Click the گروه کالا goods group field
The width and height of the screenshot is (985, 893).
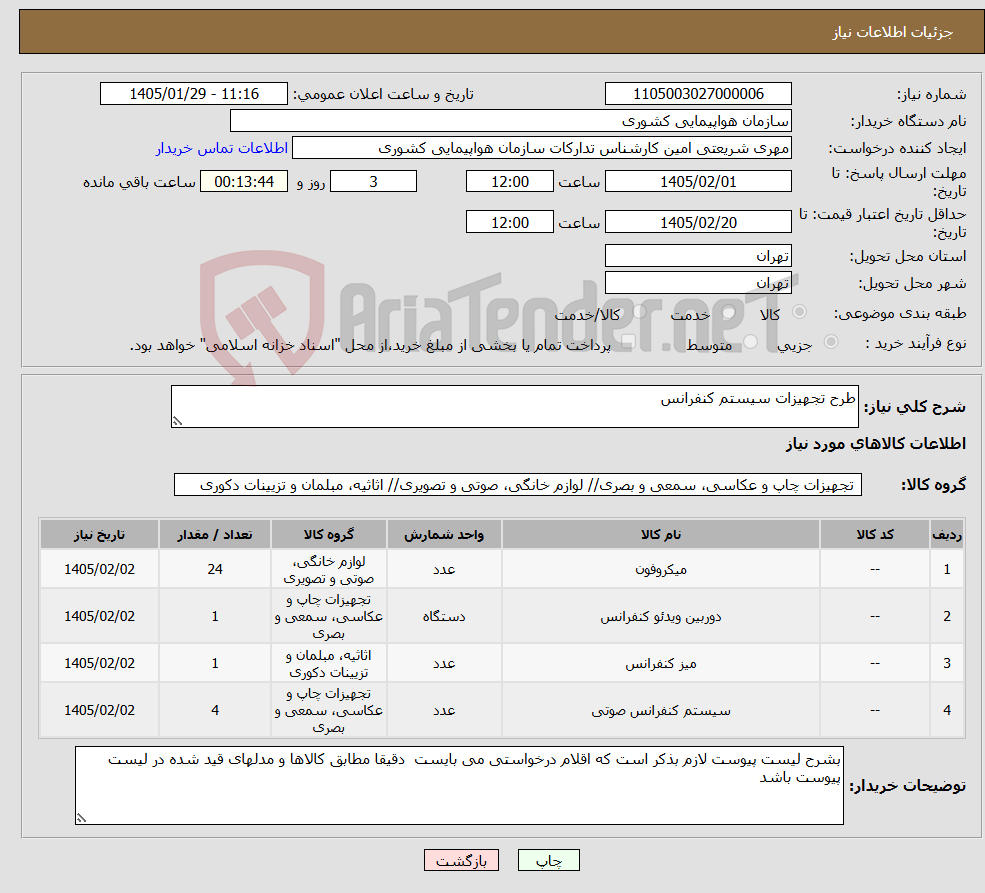(x=518, y=485)
